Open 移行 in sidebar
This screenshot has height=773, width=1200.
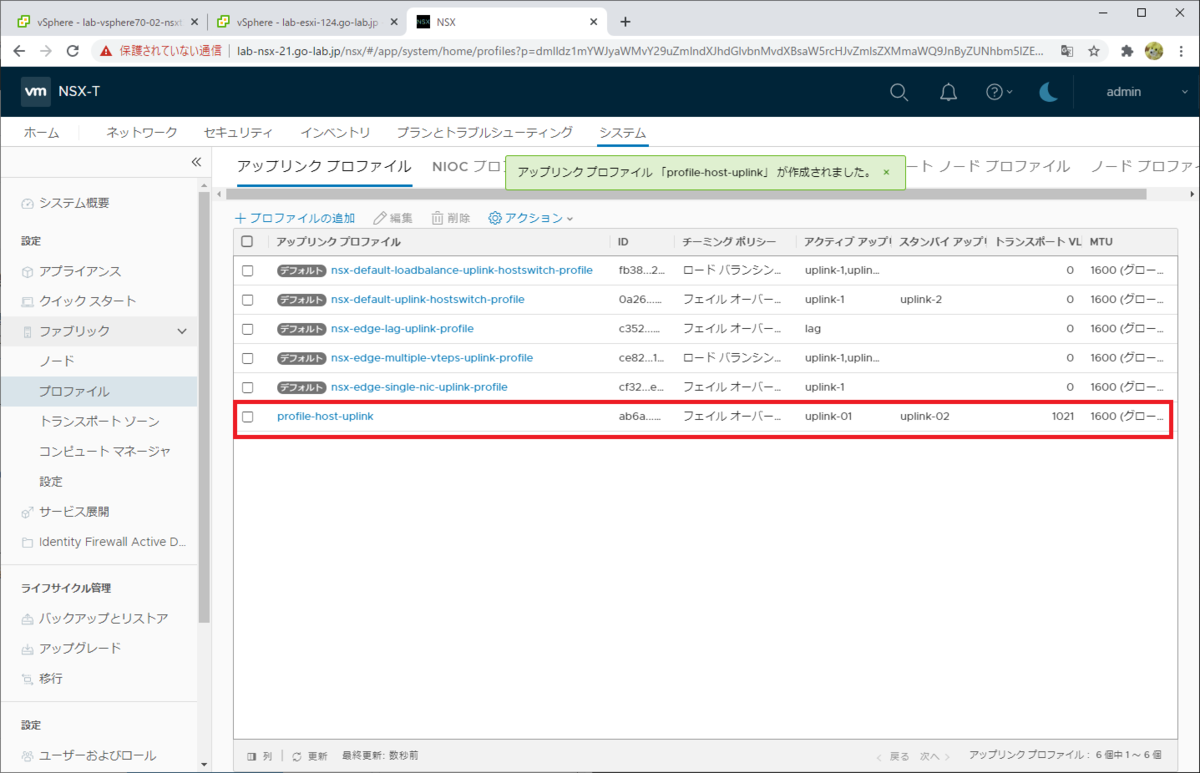tap(50, 678)
